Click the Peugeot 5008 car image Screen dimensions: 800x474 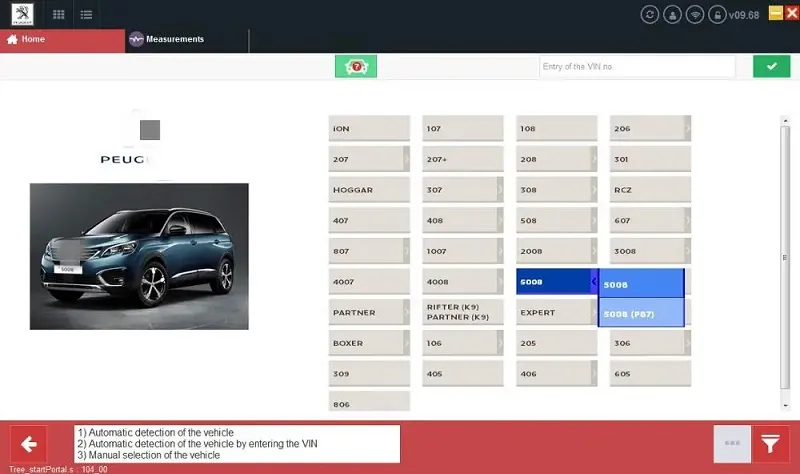tap(139, 256)
